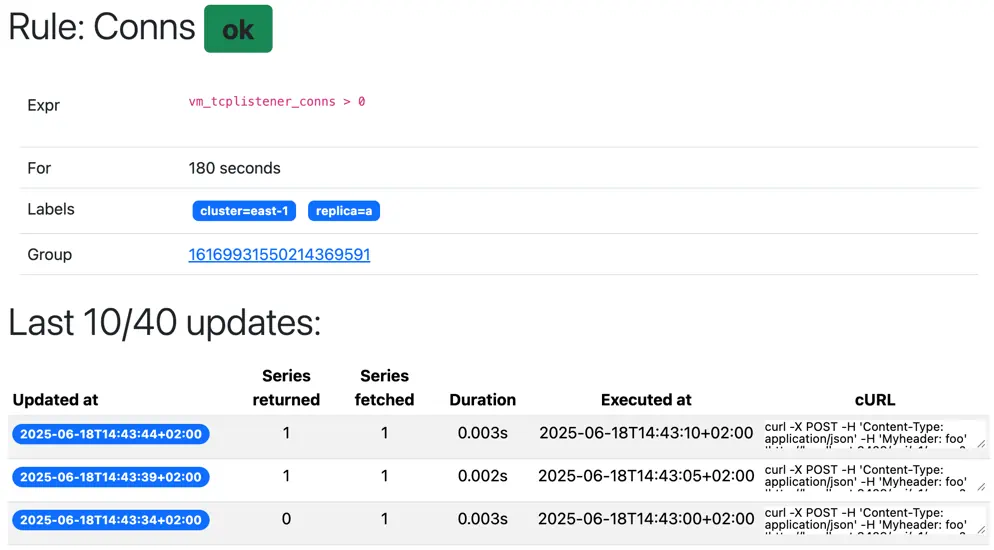
Task: Click the Executed at column header
Action: click(x=646, y=400)
